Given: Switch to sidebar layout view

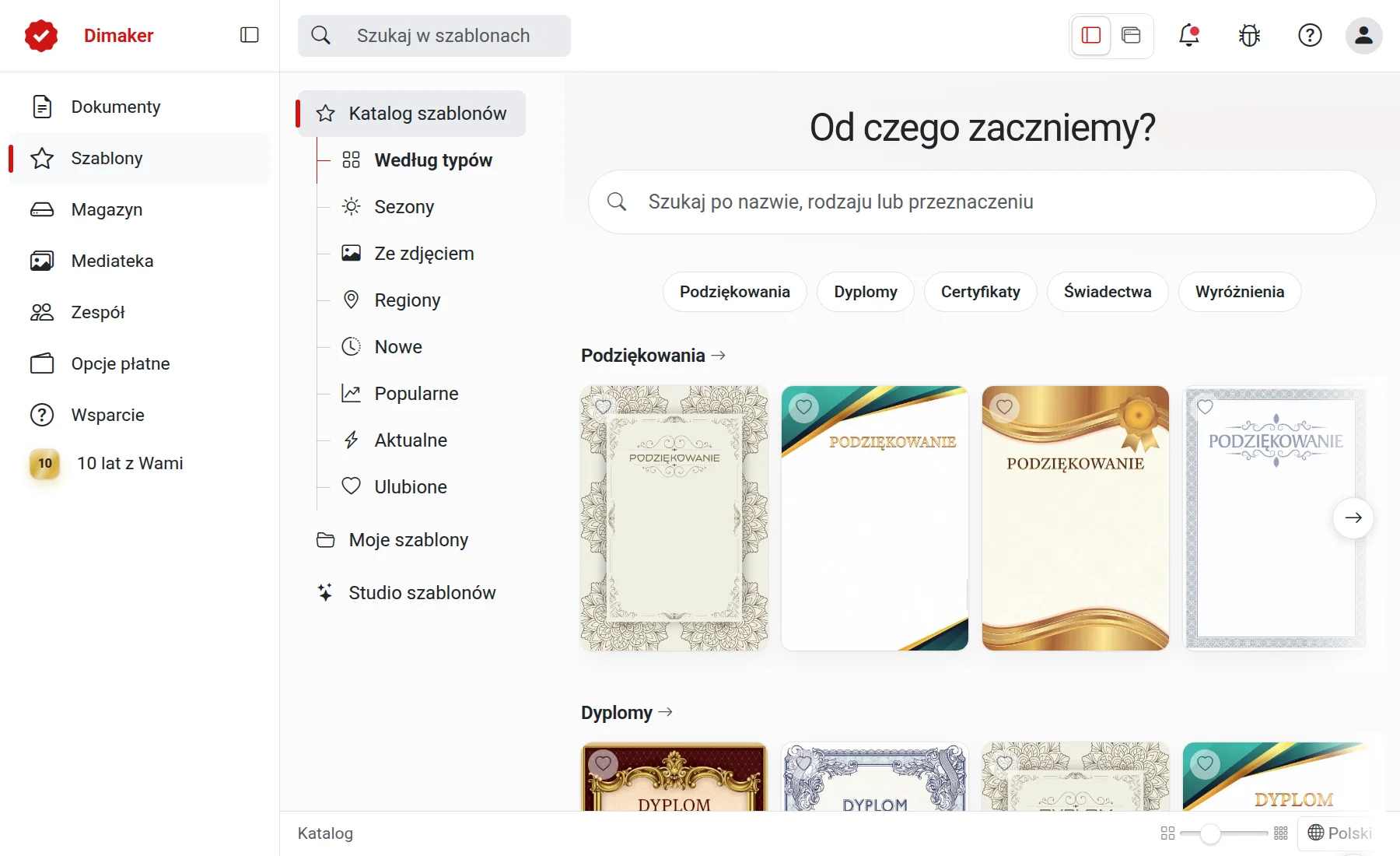Looking at the screenshot, I should tap(1091, 35).
